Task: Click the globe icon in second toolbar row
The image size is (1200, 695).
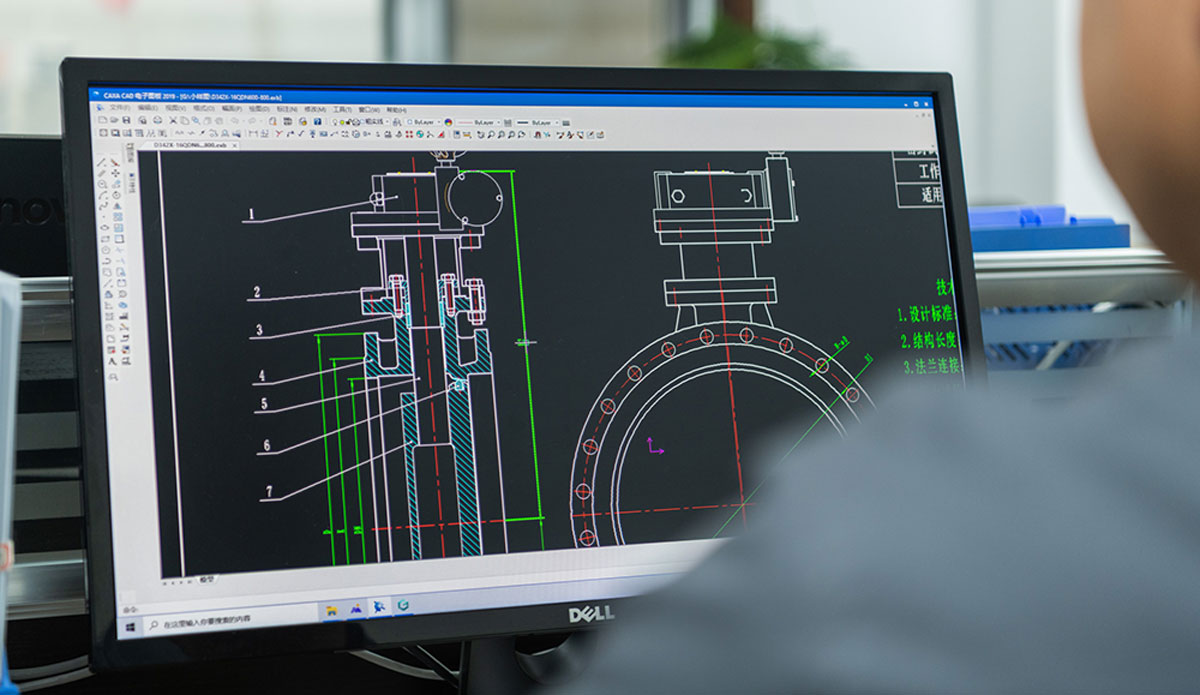Action: (419, 134)
